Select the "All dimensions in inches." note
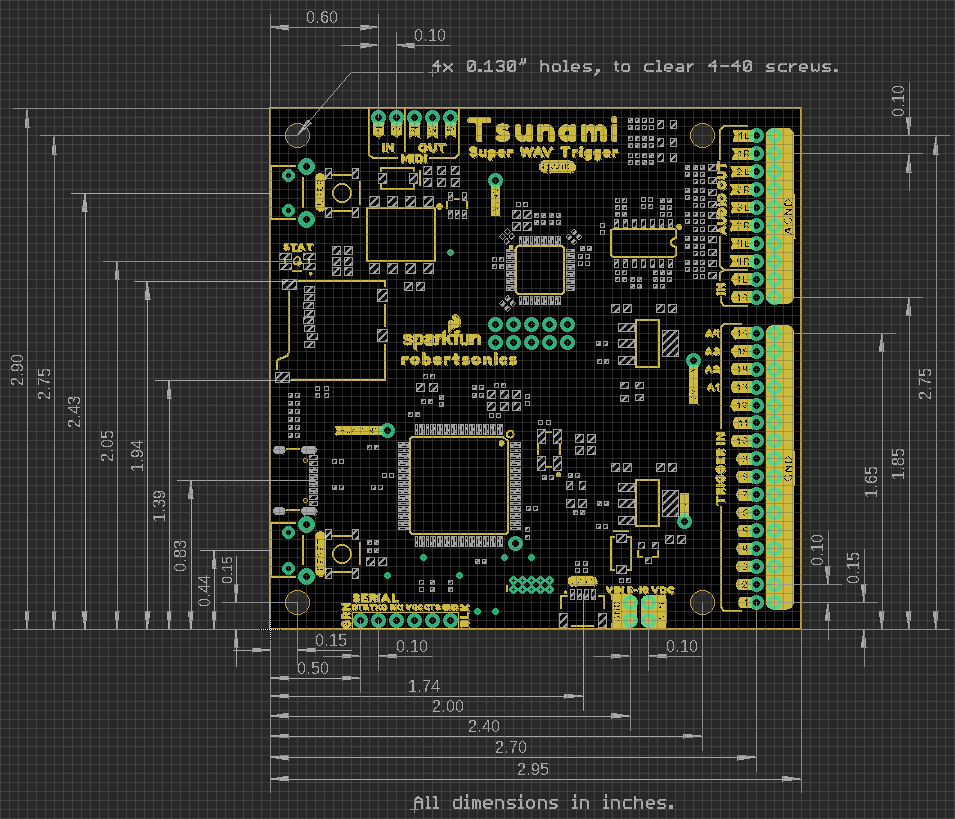955x819 pixels. click(x=543, y=803)
